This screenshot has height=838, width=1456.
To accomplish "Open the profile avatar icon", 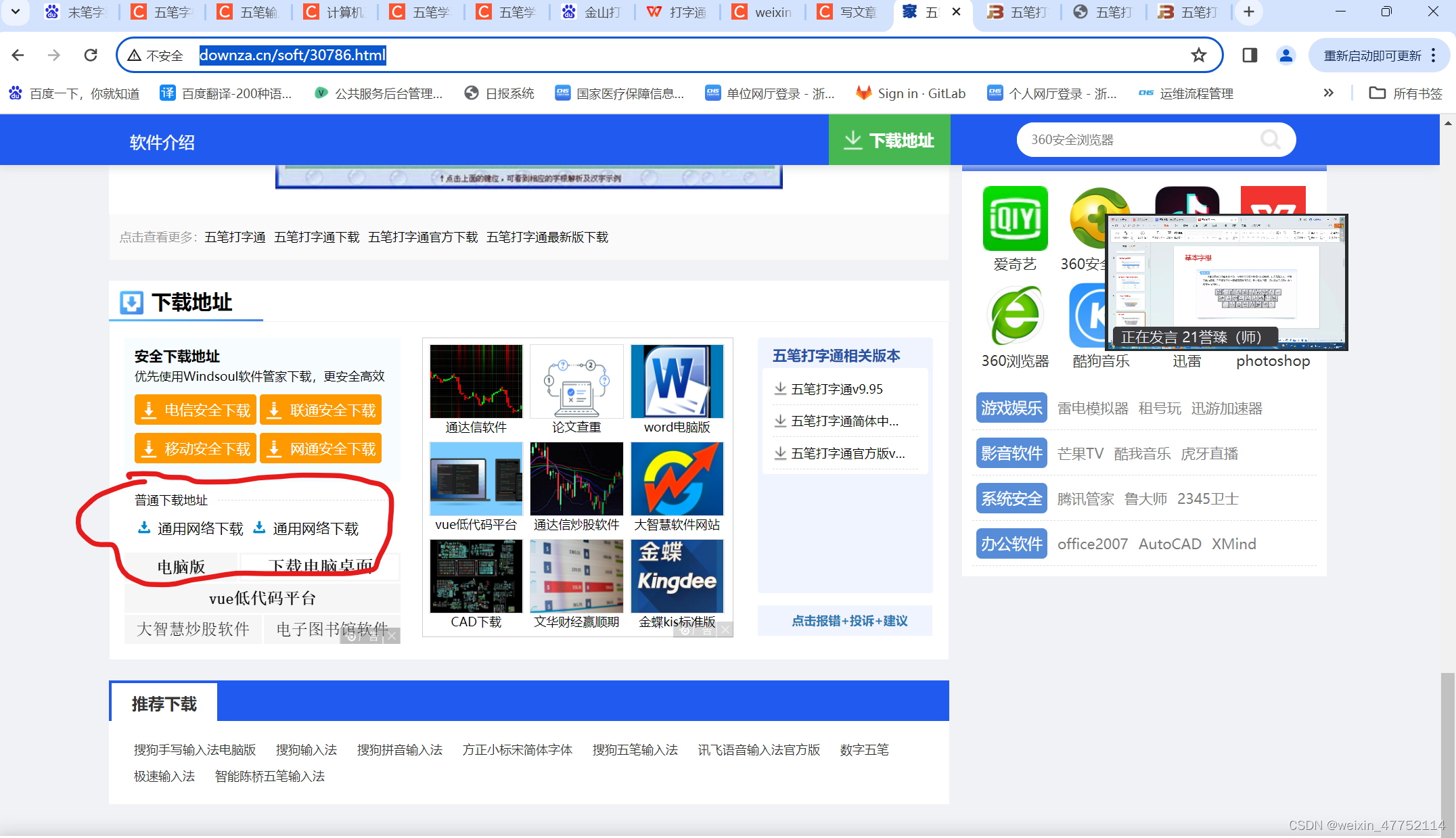I will pyautogui.click(x=1286, y=55).
